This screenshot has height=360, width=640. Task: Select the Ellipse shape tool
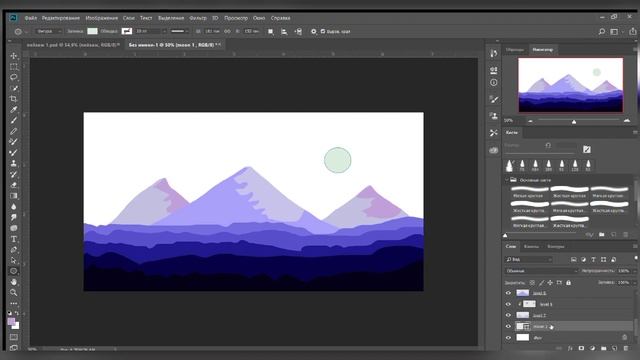13,271
